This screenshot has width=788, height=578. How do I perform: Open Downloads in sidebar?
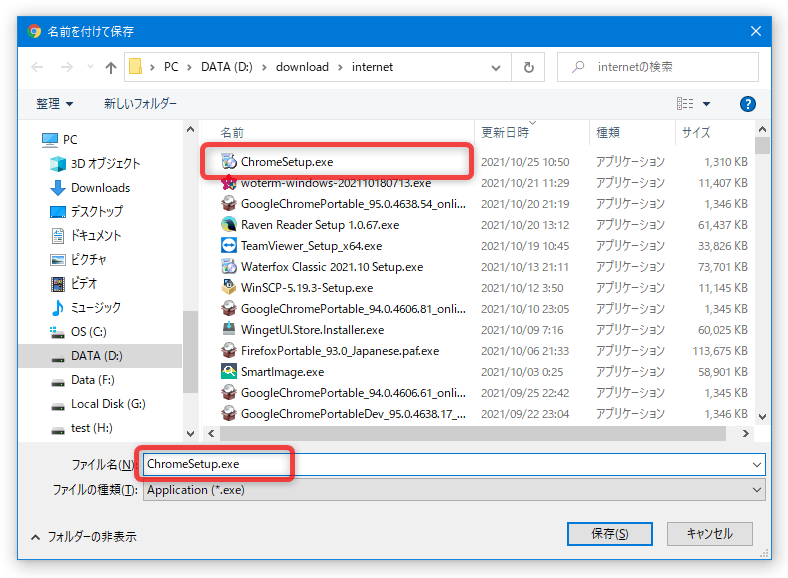[x=90, y=187]
